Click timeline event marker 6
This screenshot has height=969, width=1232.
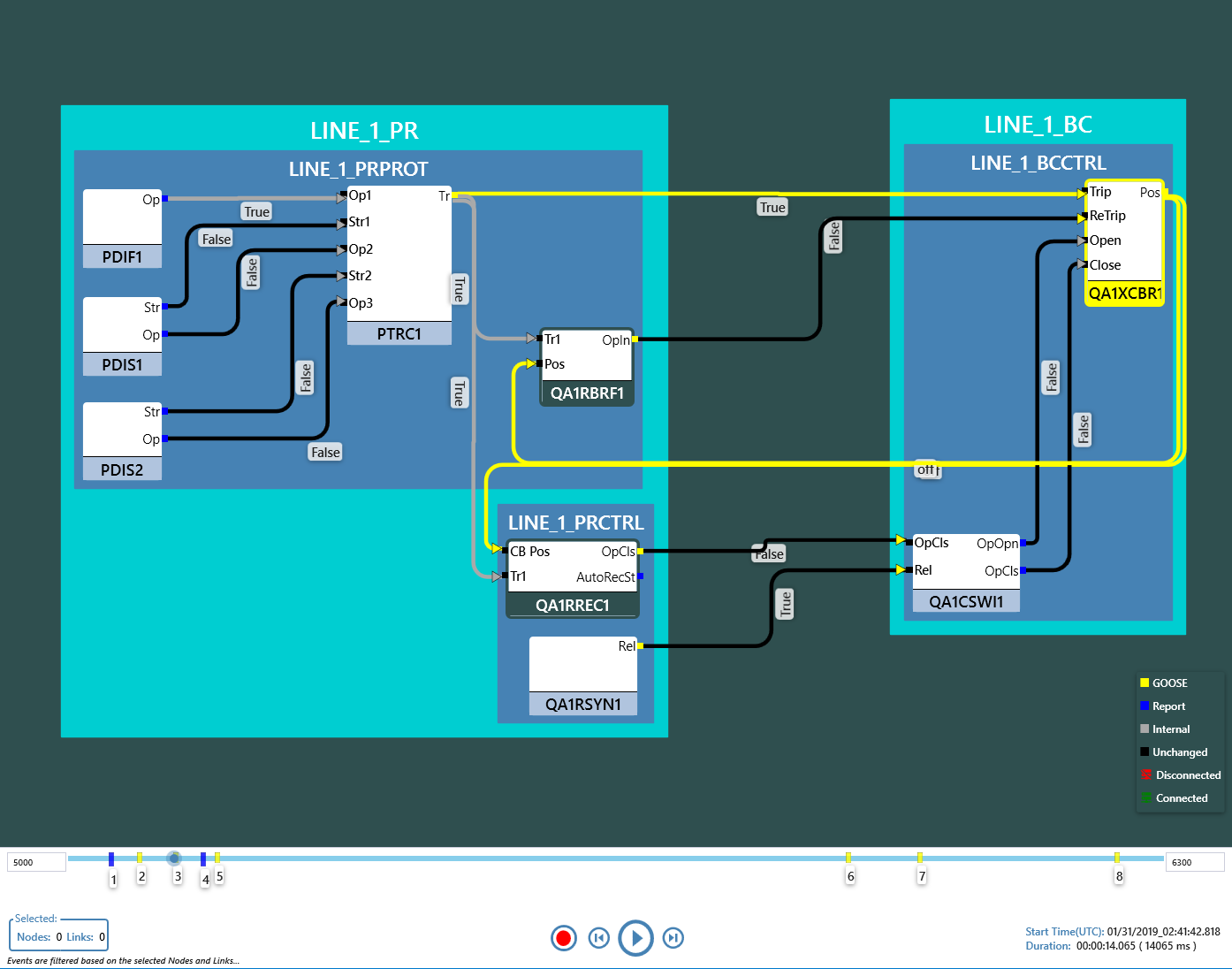coord(849,858)
